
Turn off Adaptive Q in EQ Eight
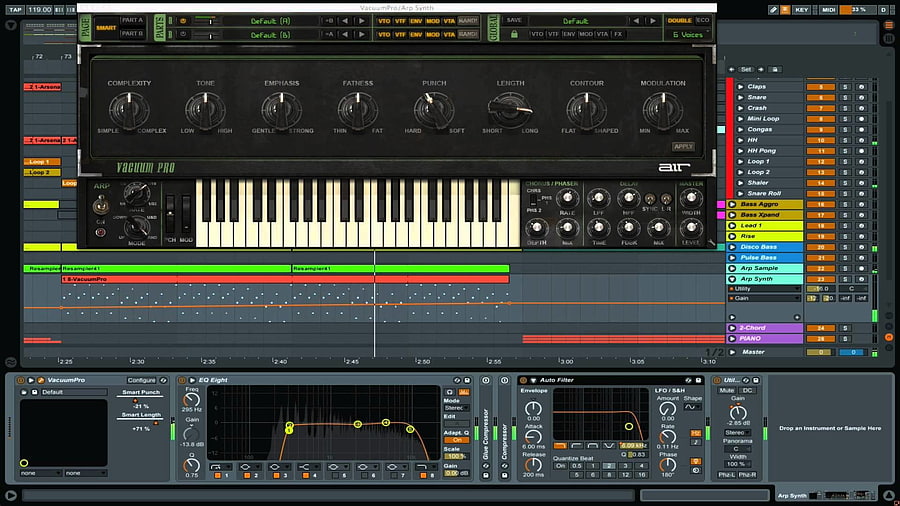456,440
